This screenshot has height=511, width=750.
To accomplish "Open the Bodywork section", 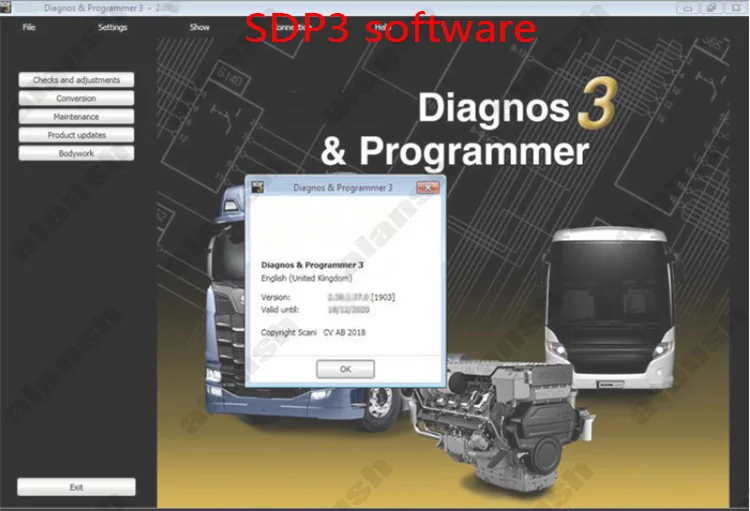I will [x=77, y=153].
